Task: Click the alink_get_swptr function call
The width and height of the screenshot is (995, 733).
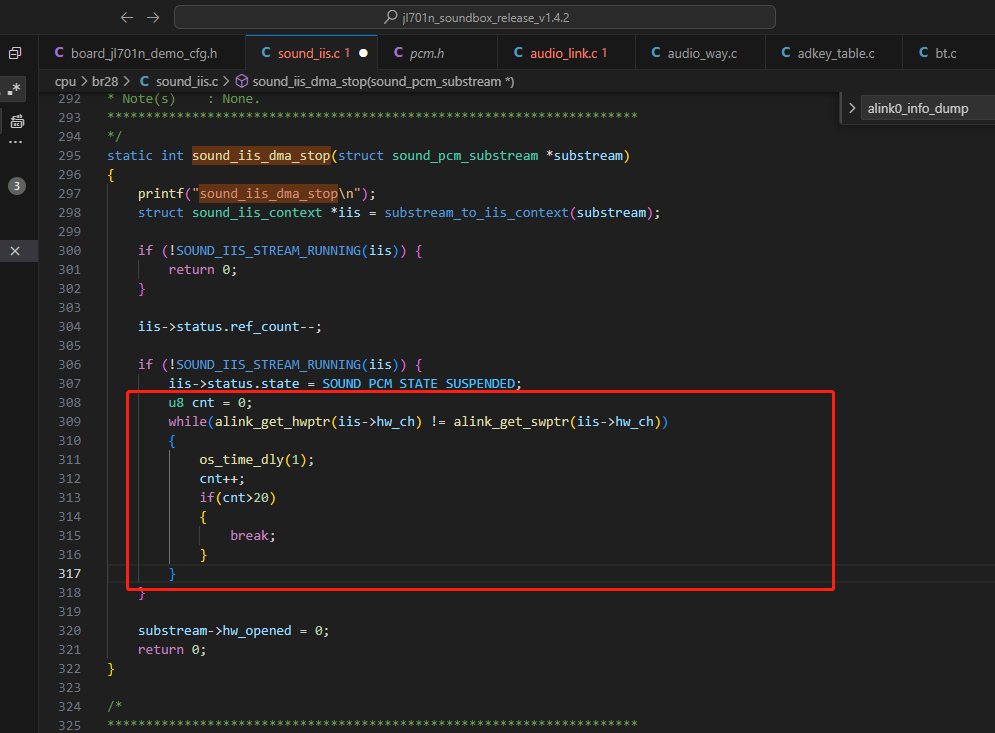Action: click(511, 422)
